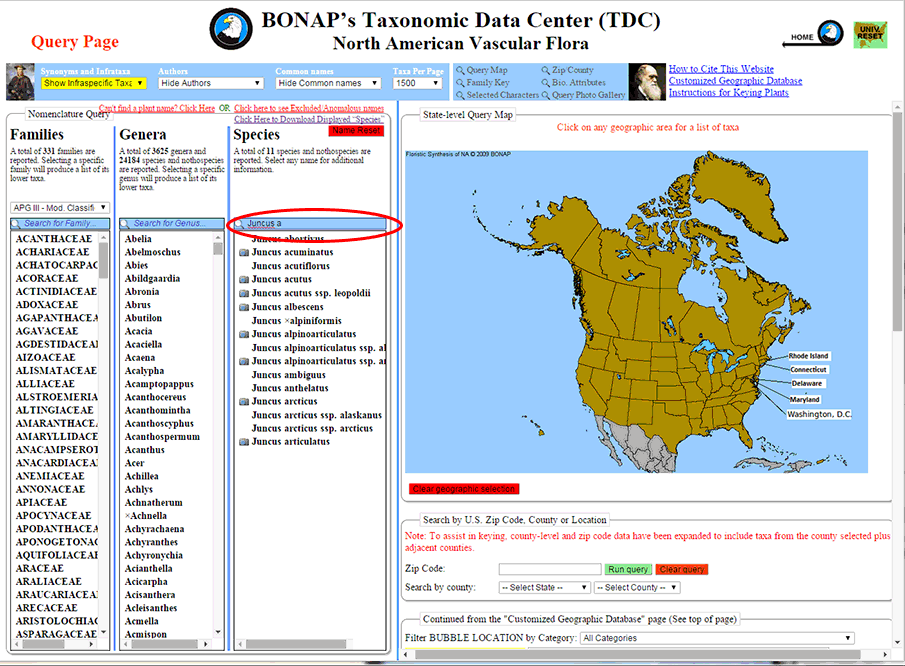Click the Name Reset button
905x666 pixels.
pyautogui.click(x=356, y=130)
